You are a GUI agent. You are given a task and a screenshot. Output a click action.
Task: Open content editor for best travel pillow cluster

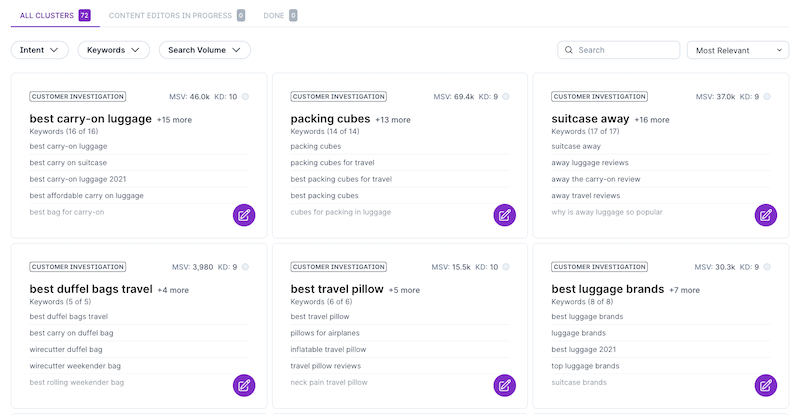pos(505,385)
